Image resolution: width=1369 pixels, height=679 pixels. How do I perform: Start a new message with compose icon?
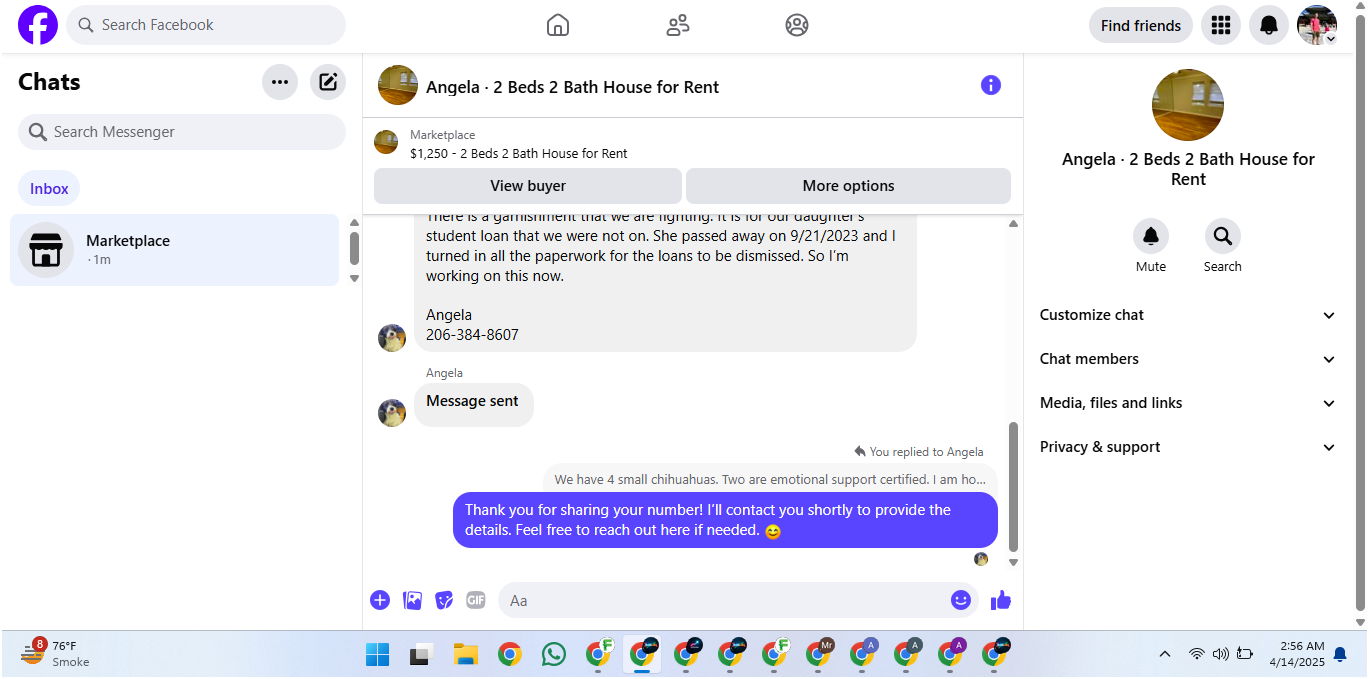[328, 82]
